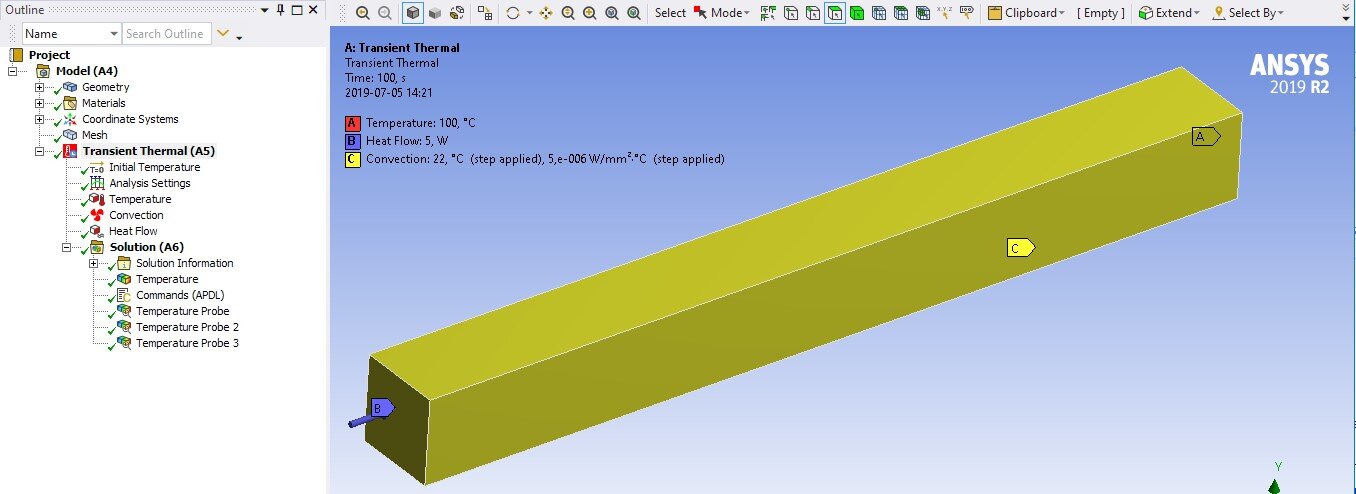Select Temperature Probe 2 in outline
The image size is (1356, 494).
(x=187, y=327)
